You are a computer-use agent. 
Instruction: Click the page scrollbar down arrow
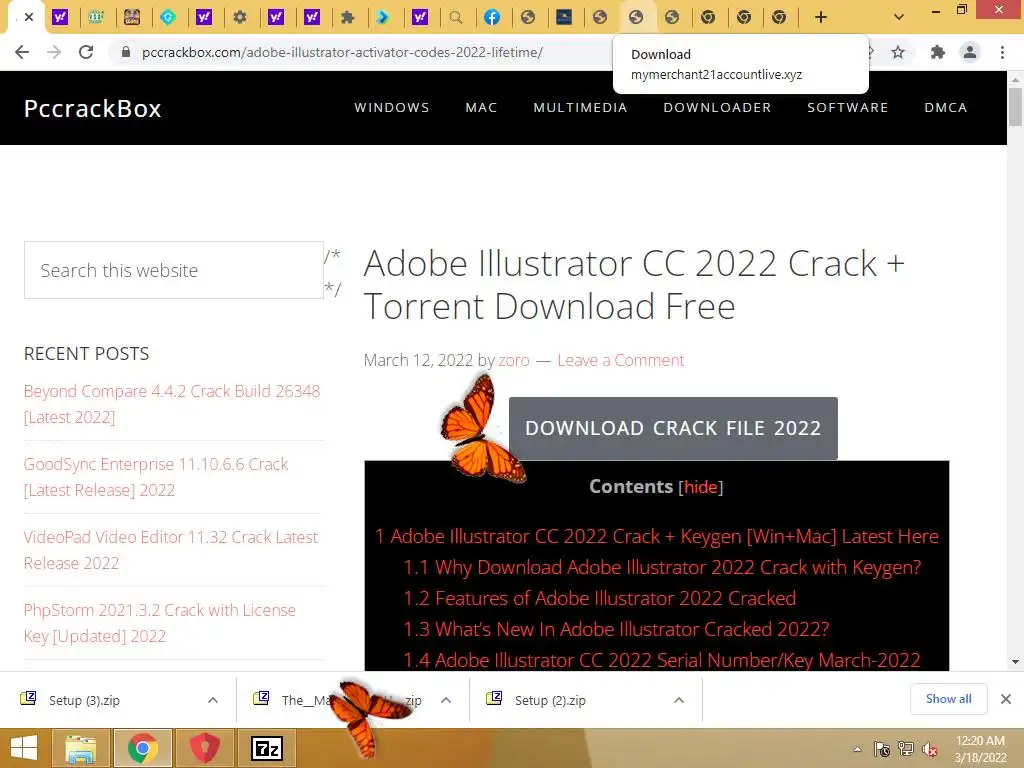pos(1015,662)
